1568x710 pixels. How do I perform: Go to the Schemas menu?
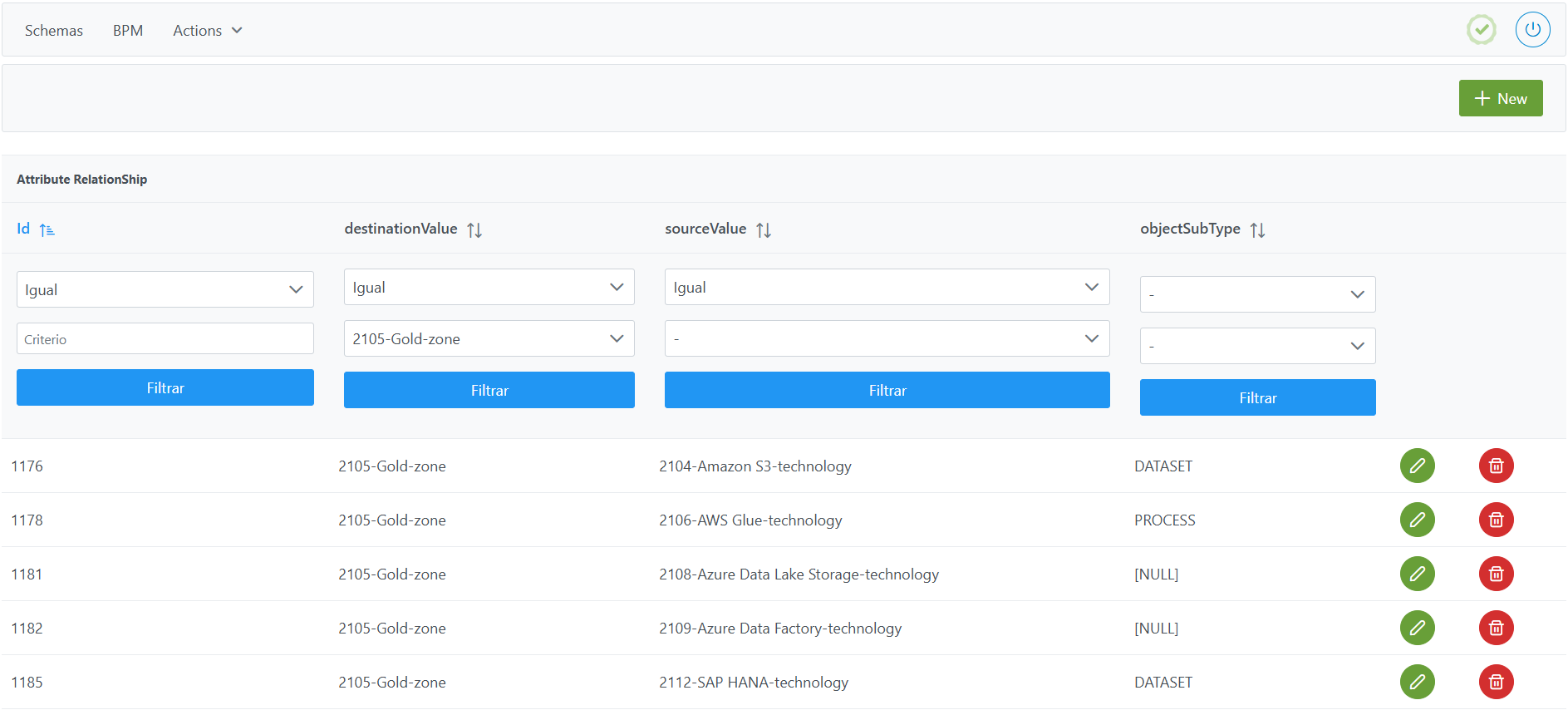(x=54, y=31)
